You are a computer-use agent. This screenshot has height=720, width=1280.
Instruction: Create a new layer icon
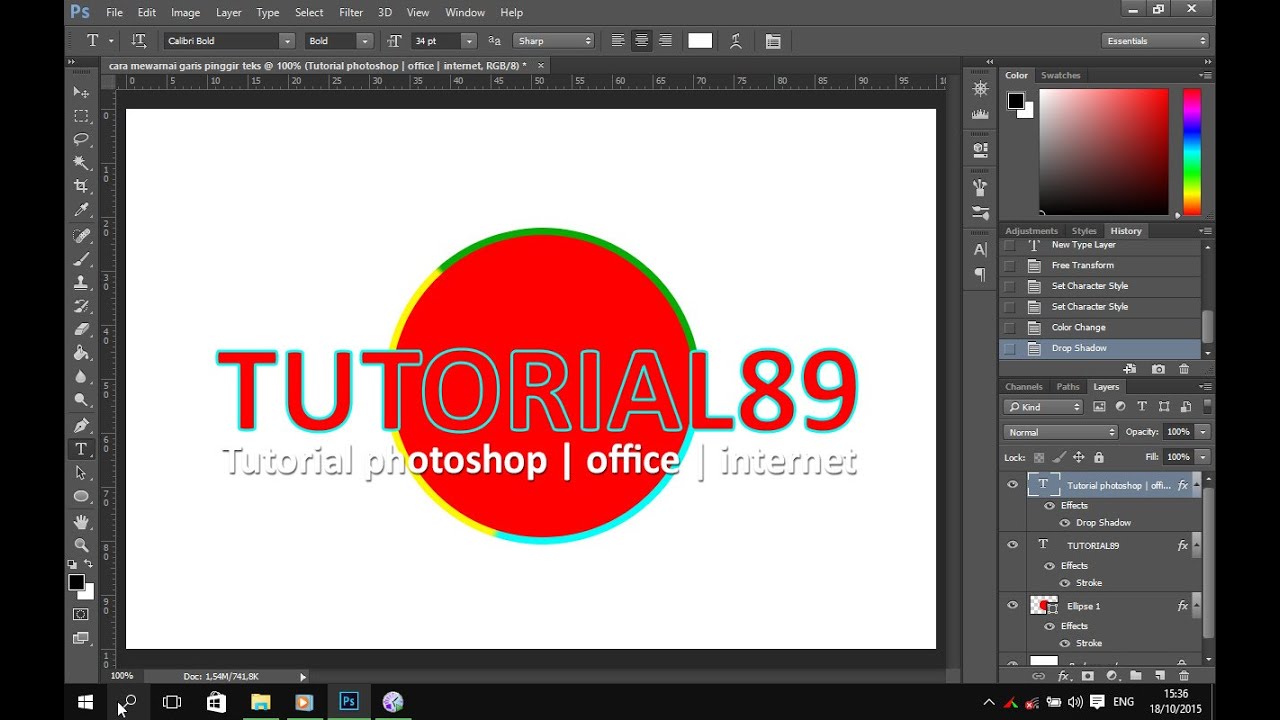[x=1159, y=676]
